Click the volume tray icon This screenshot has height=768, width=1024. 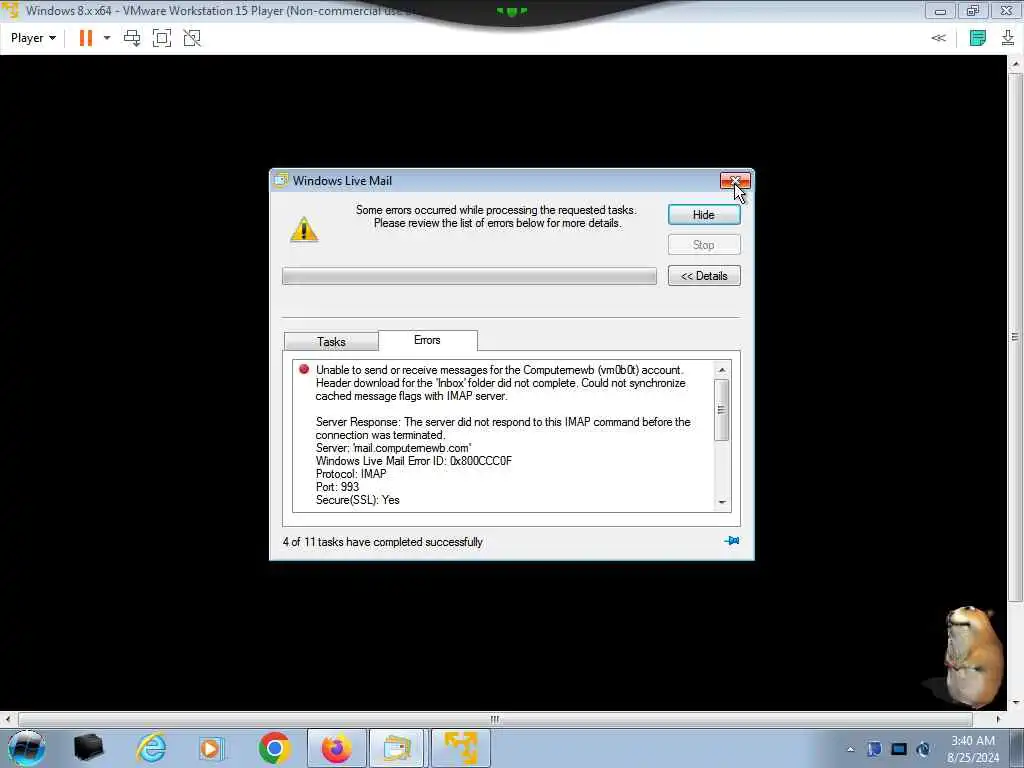point(923,749)
